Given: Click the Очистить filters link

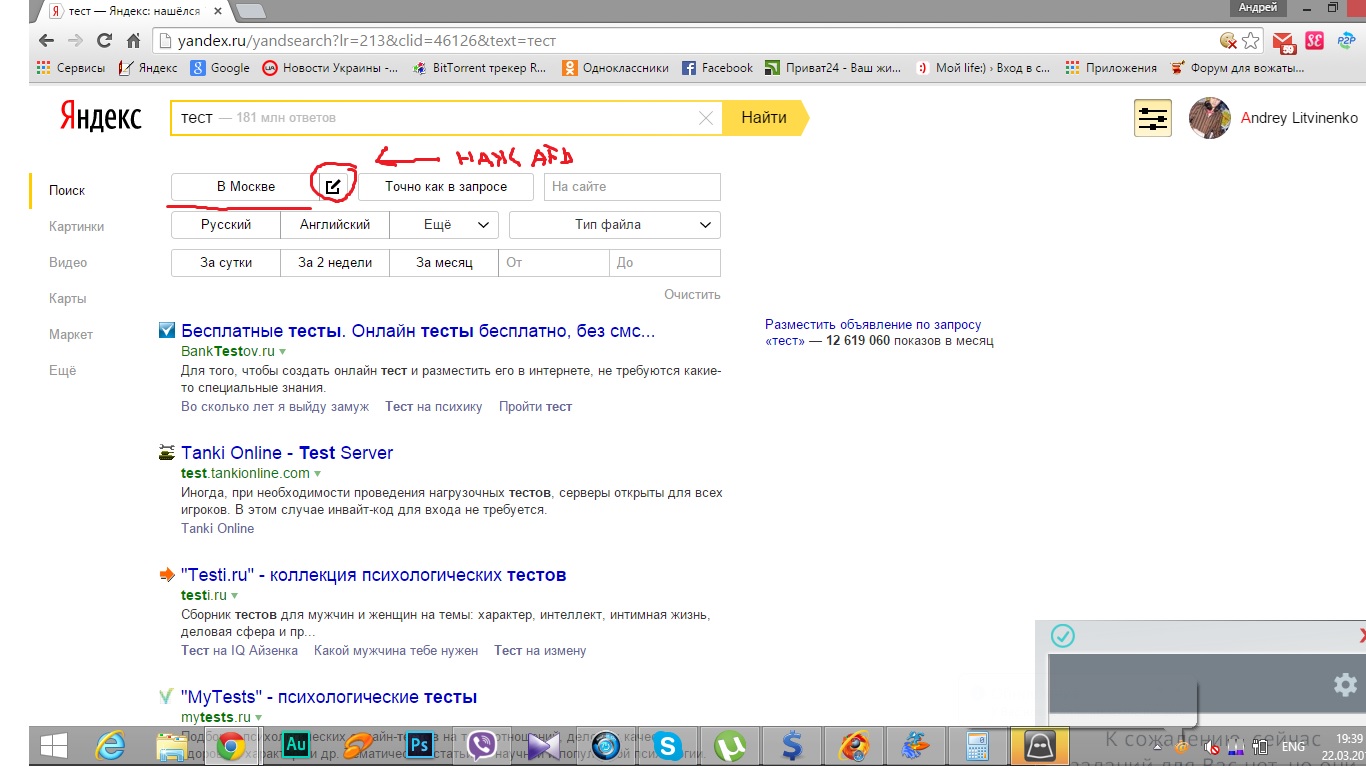Looking at the screenshot, I should (x=692, y=295).
